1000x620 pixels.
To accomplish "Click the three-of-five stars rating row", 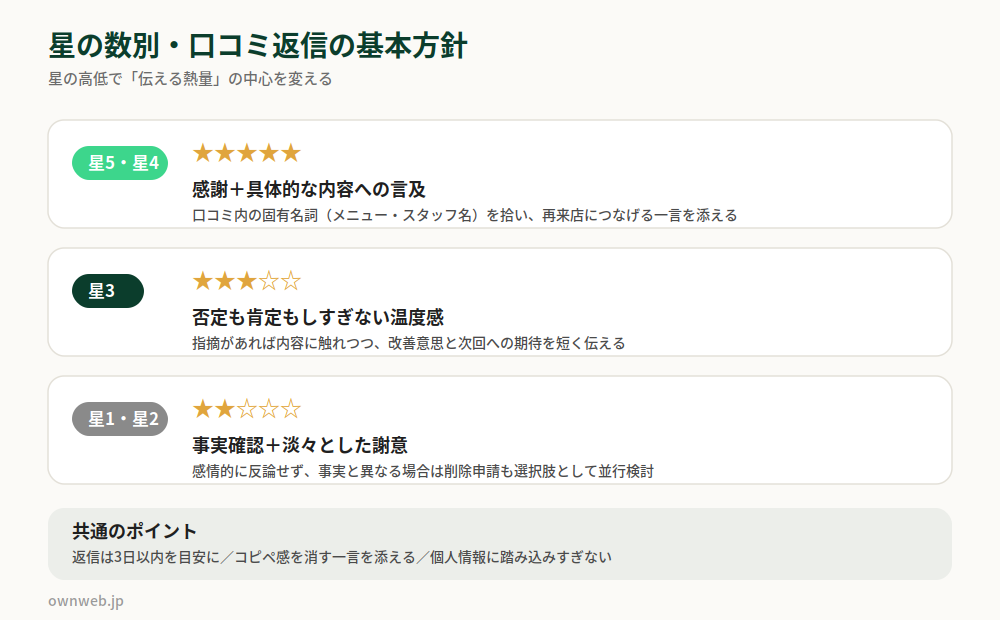I will (247, 281).
